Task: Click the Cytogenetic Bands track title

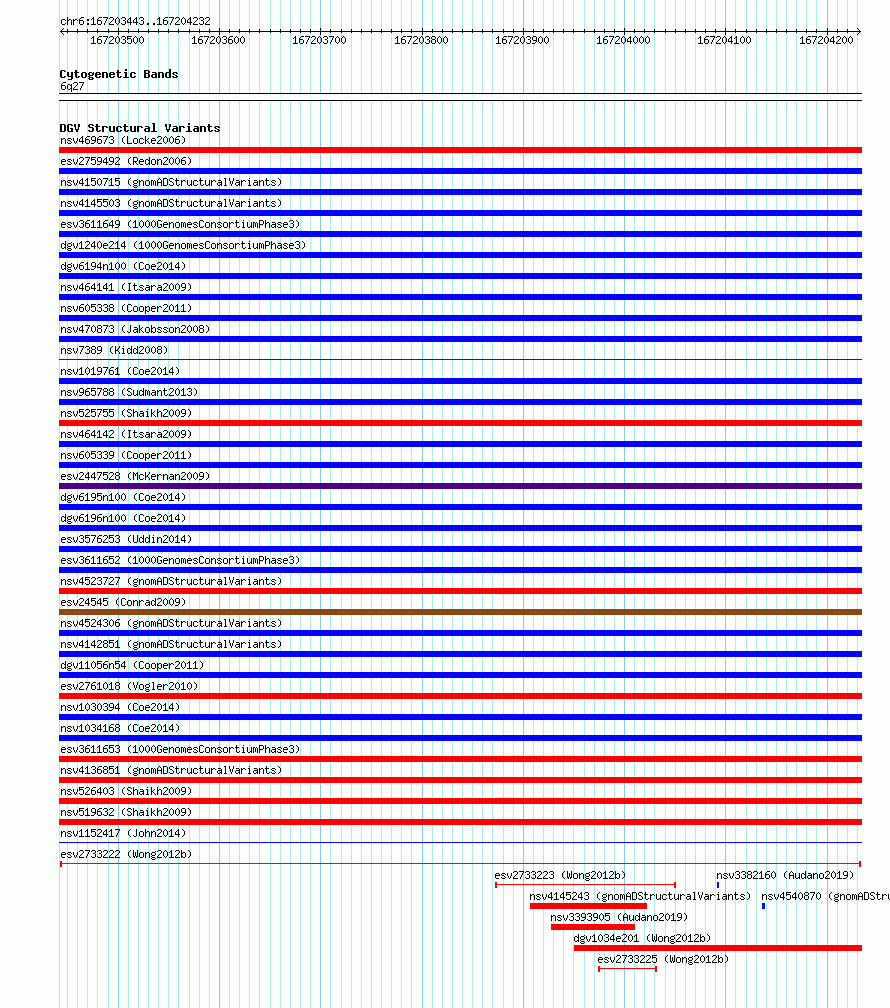Action: (x=119, y=74)
